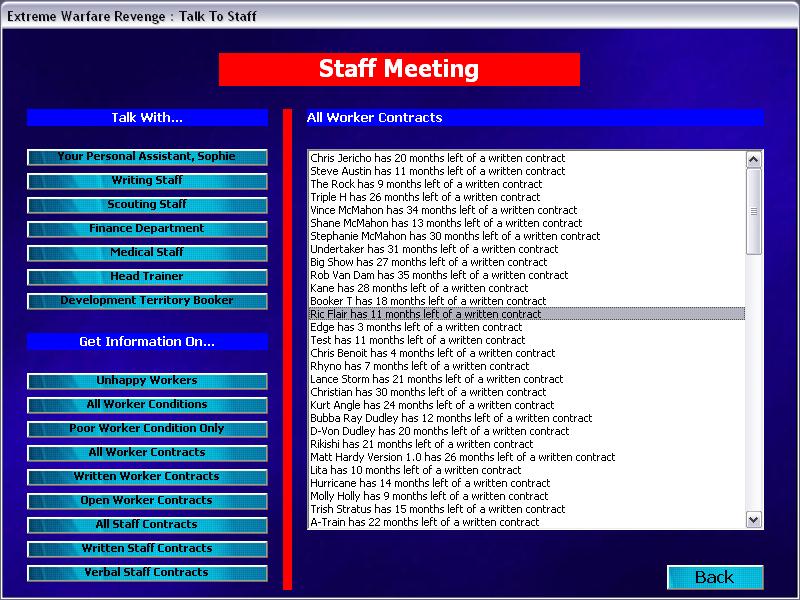This screenshot has height=600, width=800.
Task: Talk with the Scouting Staff
Action: point(147,205)
